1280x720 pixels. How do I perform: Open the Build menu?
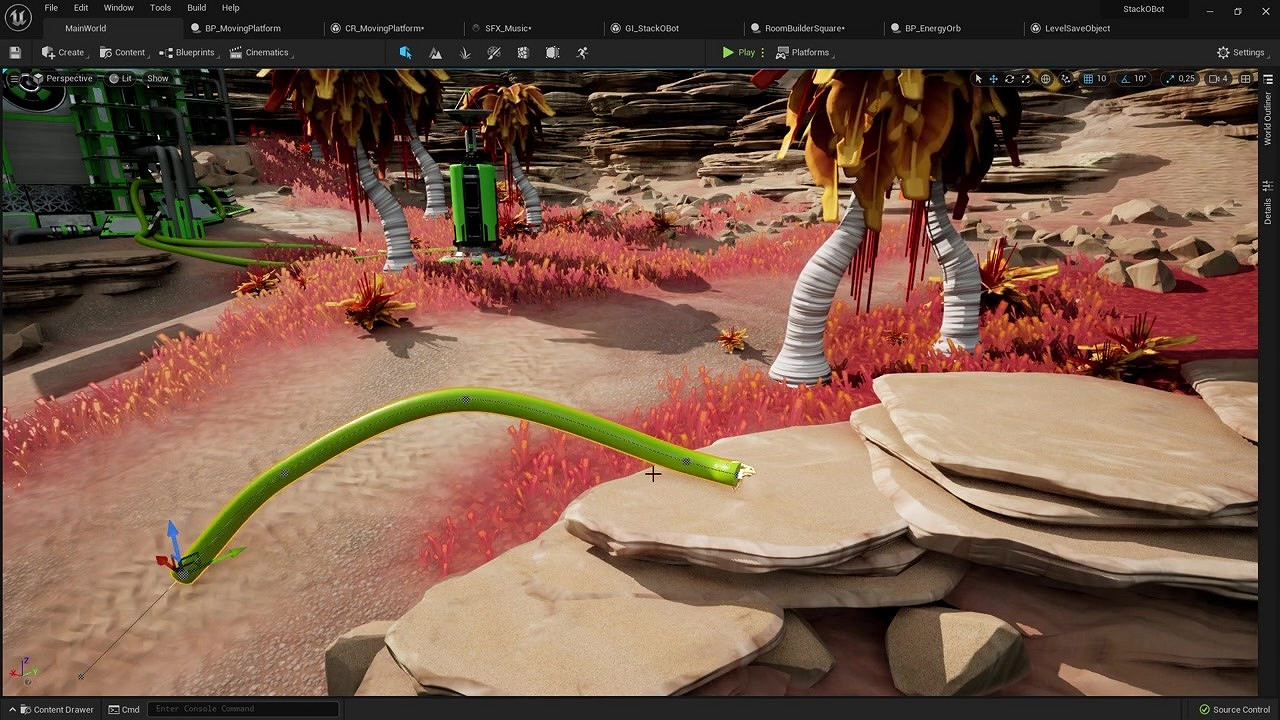(x=196, y=8)
